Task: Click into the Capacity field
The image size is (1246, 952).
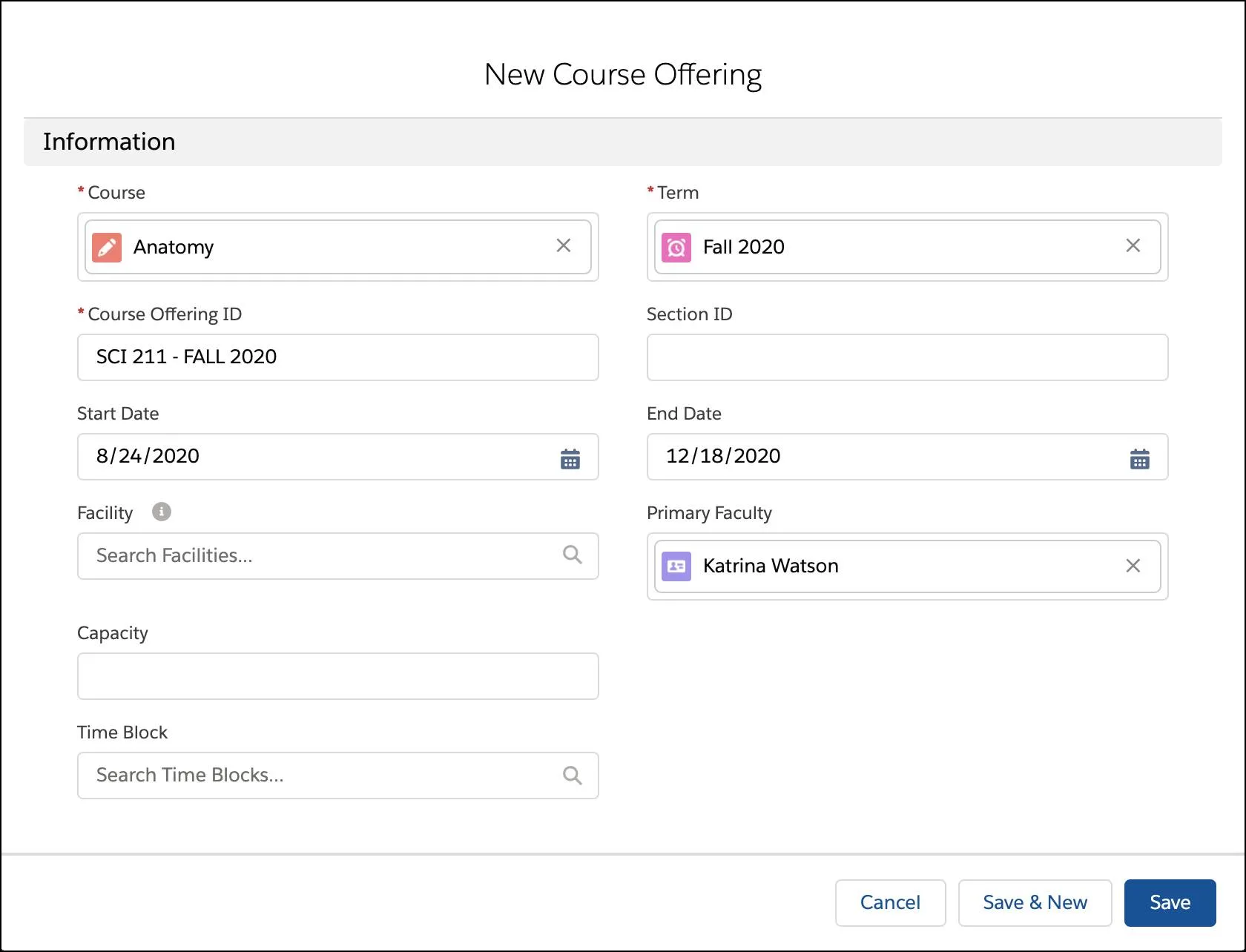Action: 337,675
